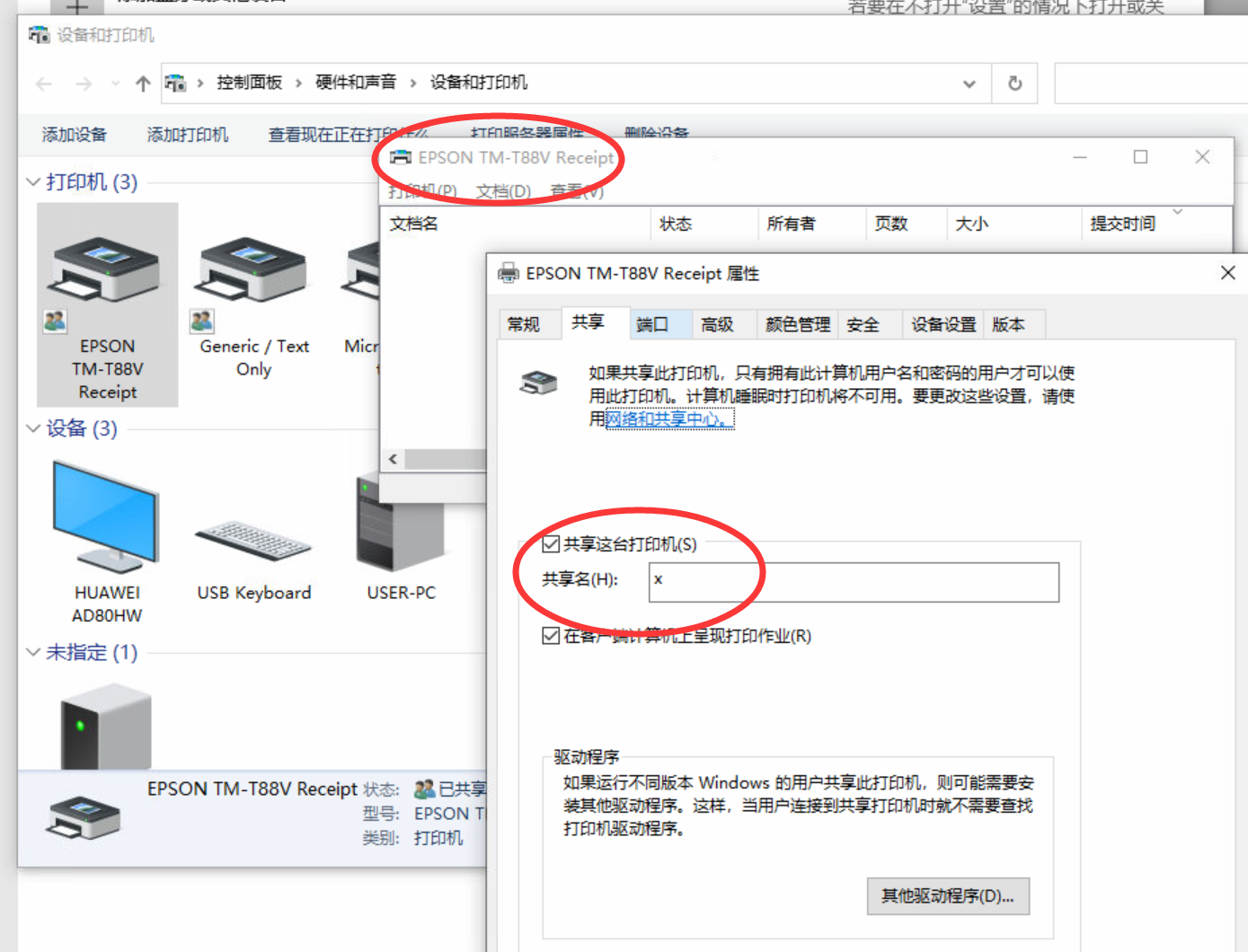Click the Devices and Printers window title icon
The image size is (1248, 952).
point(39,35)
